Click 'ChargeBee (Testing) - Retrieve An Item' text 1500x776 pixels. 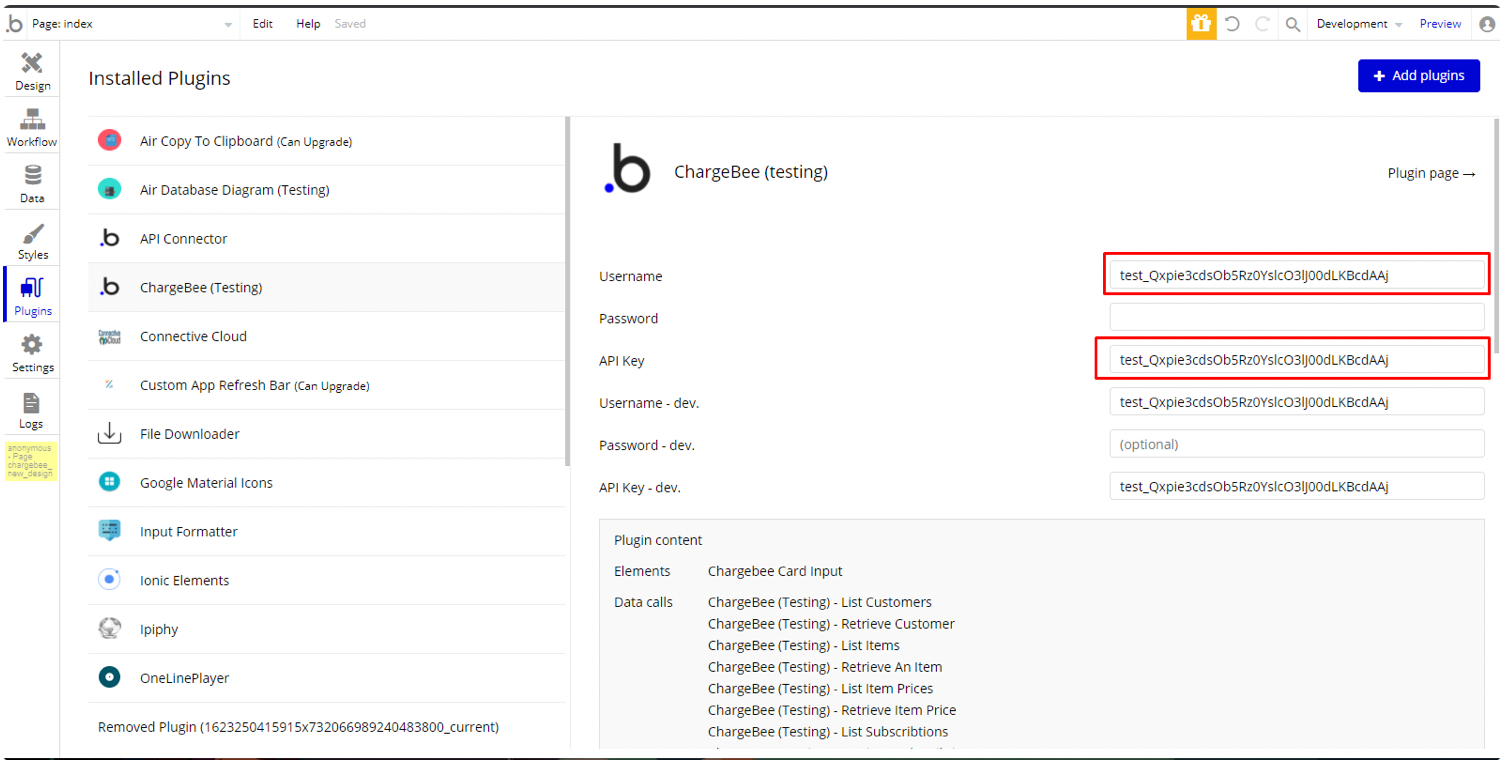point(825,667)
